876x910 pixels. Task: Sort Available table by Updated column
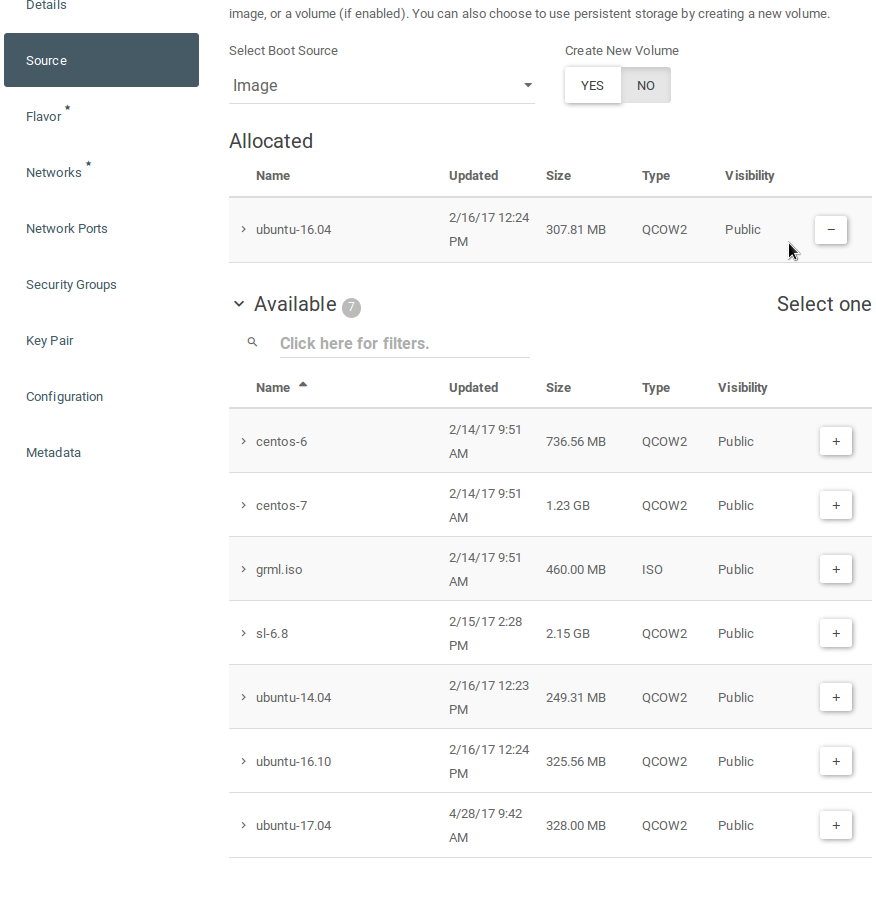(x=473, y=388)
